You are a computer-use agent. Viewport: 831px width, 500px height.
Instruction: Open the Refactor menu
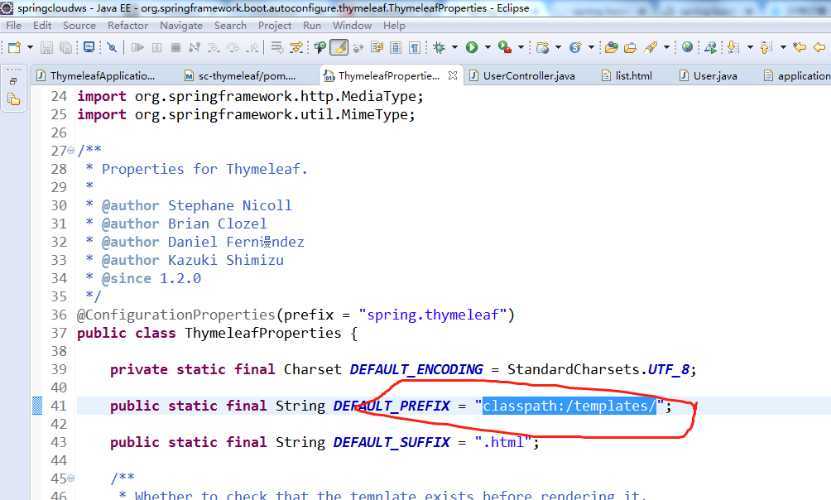click(x=128, y=25)
